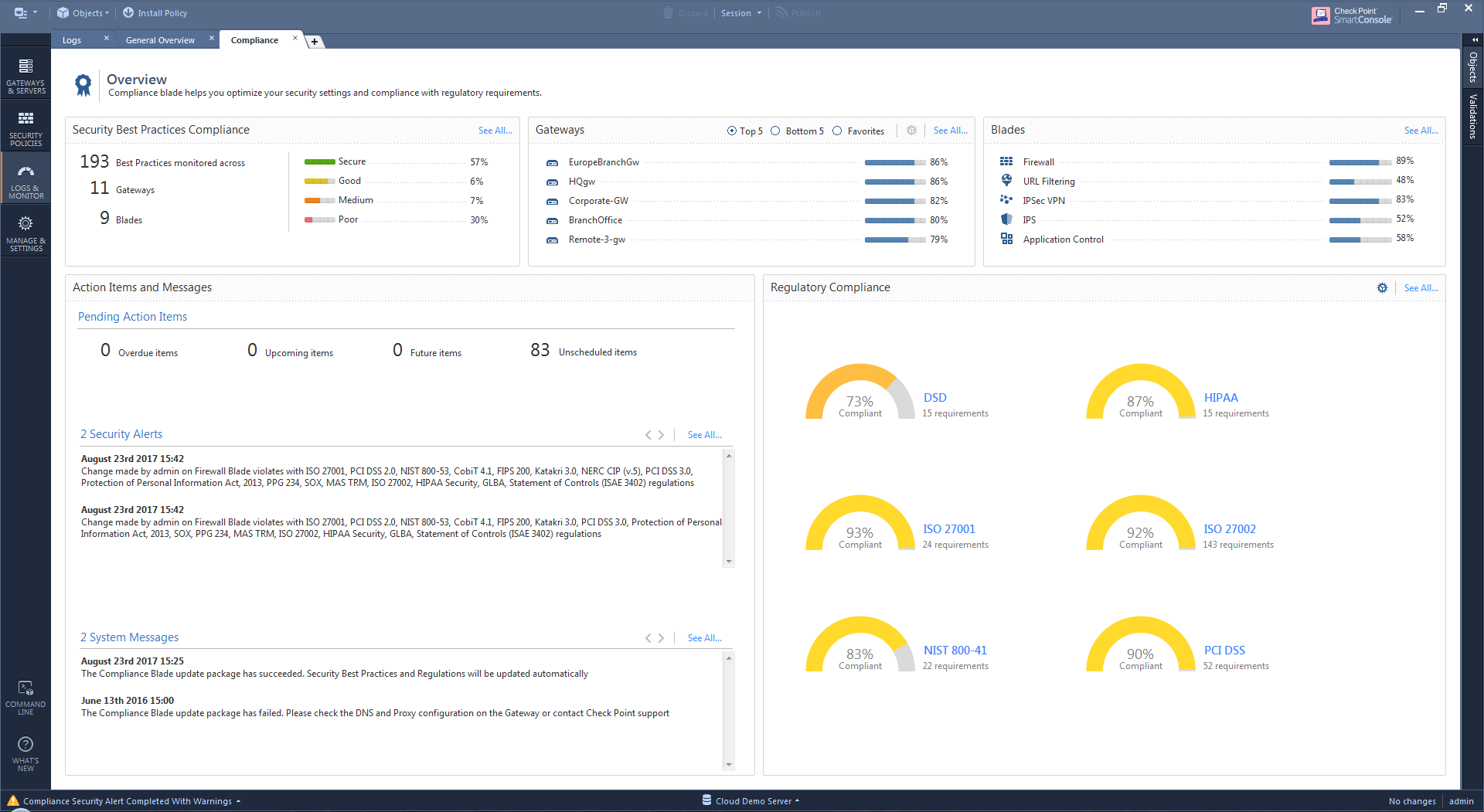Screen dimensions: 1484x812
Task: Open the Command Line tool
Action: coord(26,697)
